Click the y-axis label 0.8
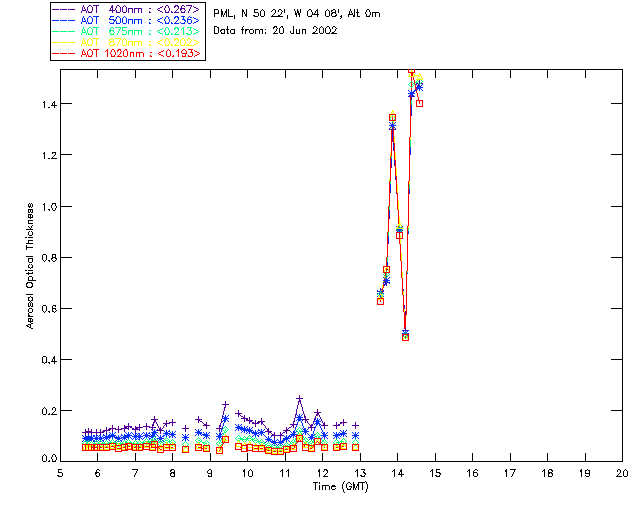Screen dimensions: 640x512 coord(49,258)
